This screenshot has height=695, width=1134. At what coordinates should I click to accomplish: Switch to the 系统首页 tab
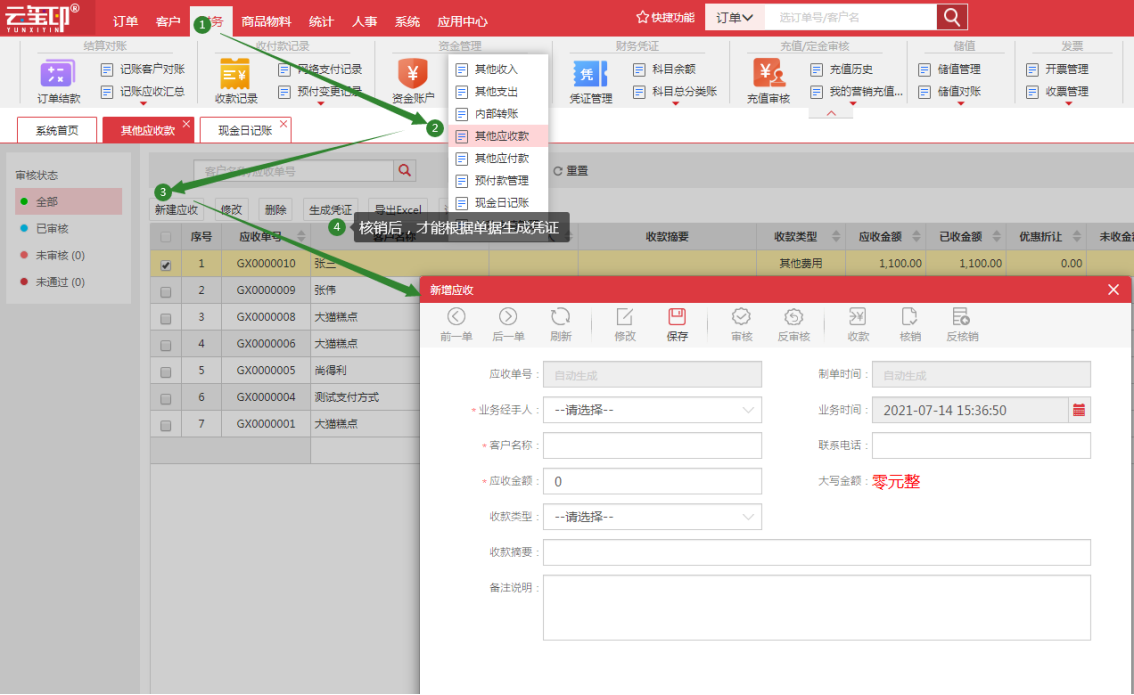pos(57,130)
